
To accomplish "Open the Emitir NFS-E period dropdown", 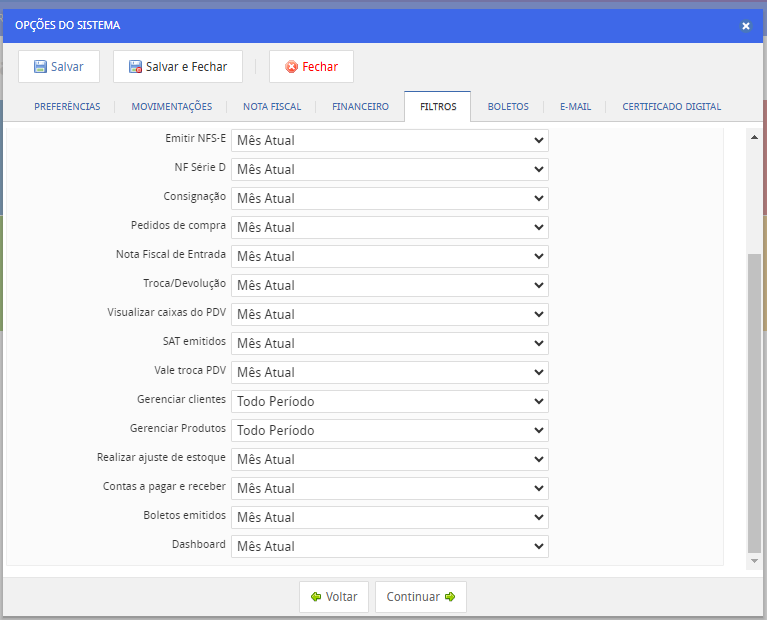I will click(389, 140).
